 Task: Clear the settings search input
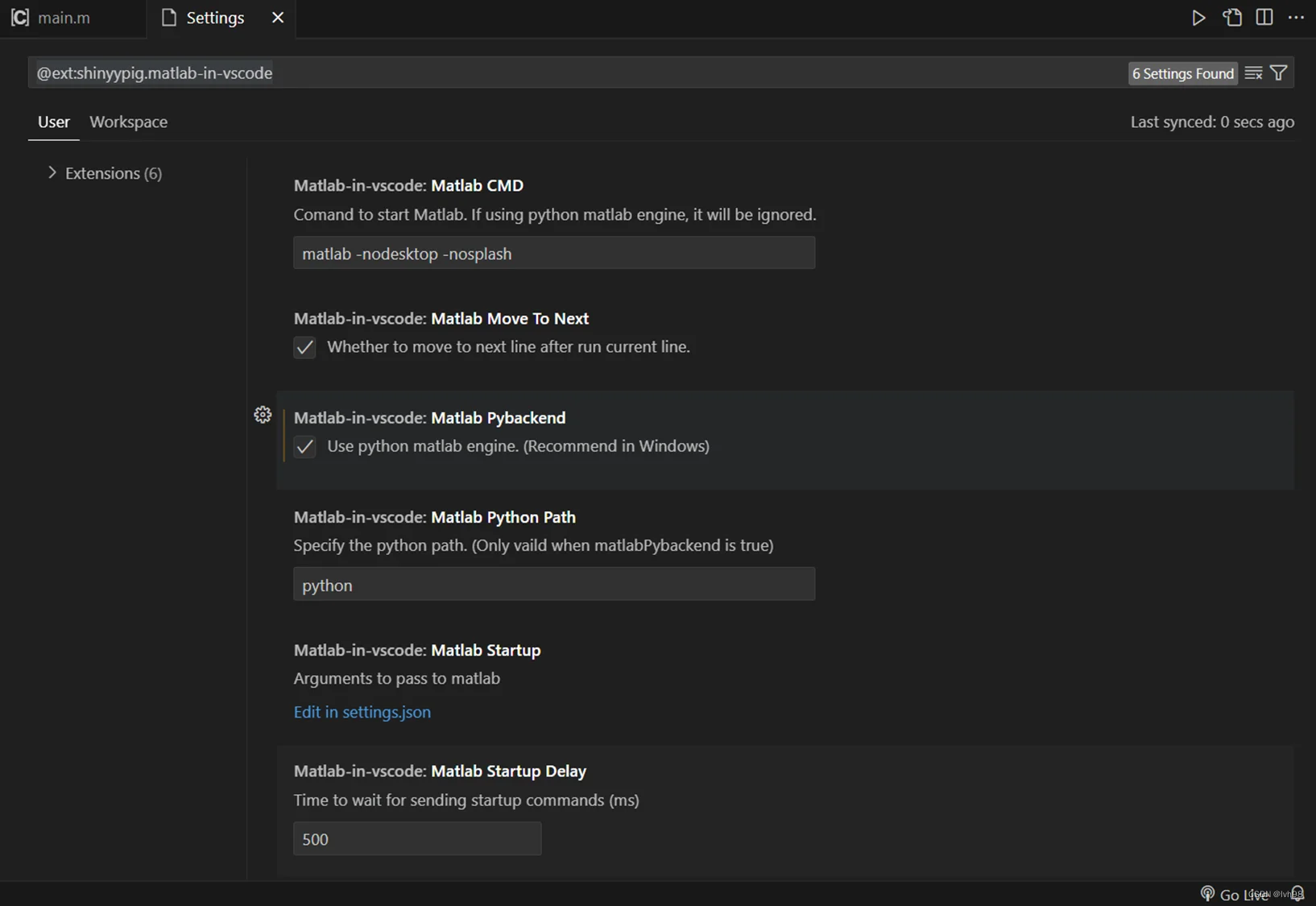(x=1253, y=73)
